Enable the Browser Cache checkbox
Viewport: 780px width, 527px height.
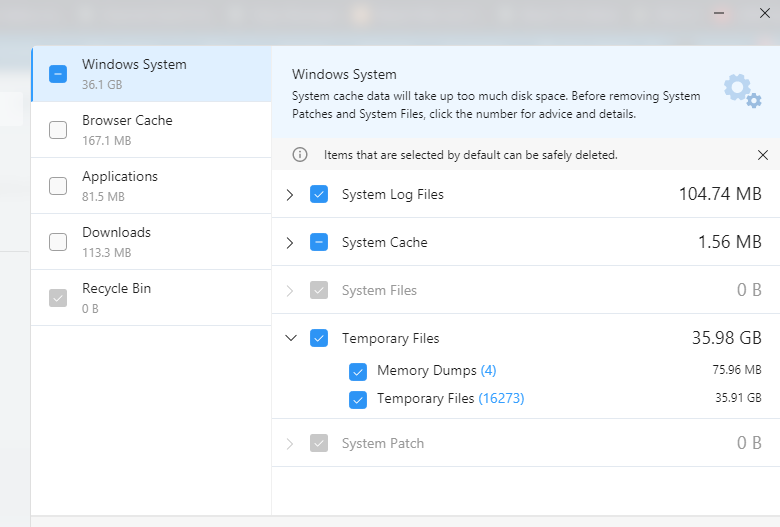pos(58,130)
